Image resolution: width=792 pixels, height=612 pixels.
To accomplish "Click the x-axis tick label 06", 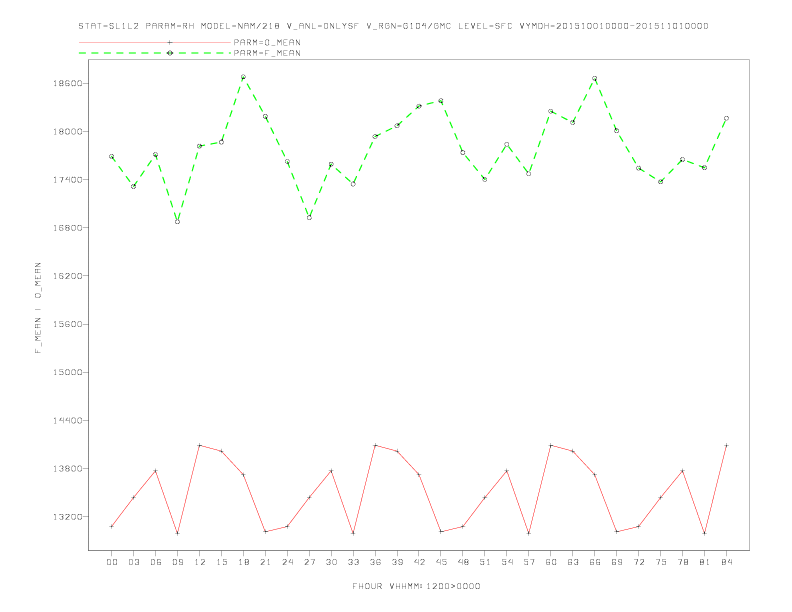I will coord(156,562).
